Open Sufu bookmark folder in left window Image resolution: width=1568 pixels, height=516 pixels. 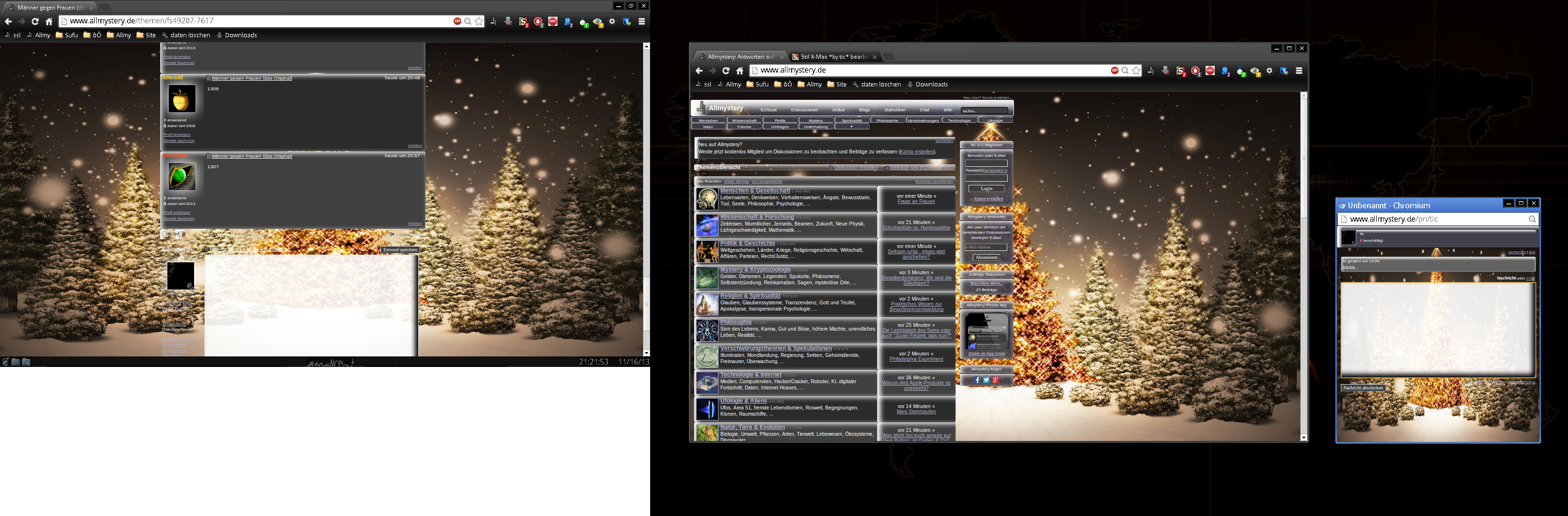[67, 35]
